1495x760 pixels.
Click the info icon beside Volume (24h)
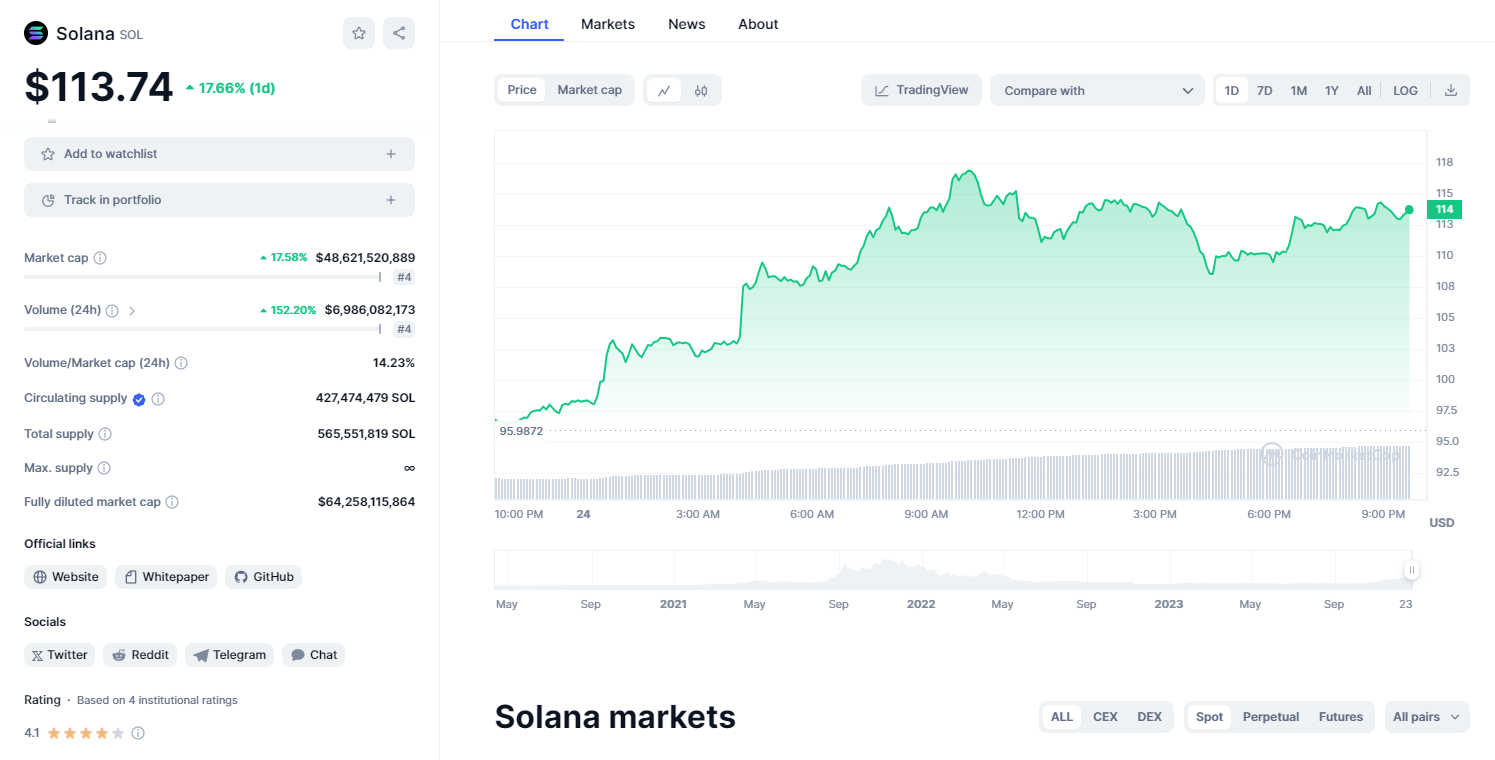tap(112, 311)
